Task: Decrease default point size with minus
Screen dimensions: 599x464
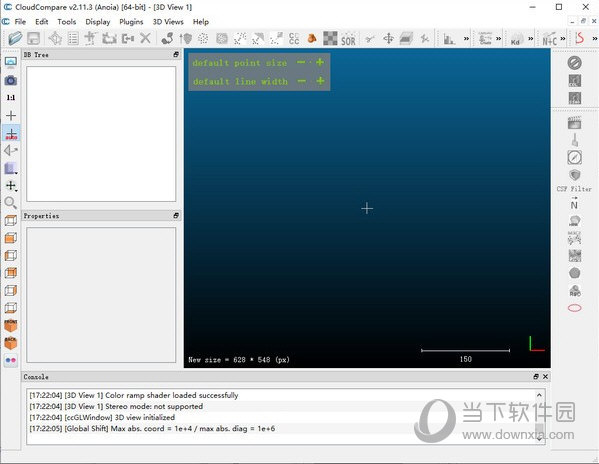Action: pos(301,62)
